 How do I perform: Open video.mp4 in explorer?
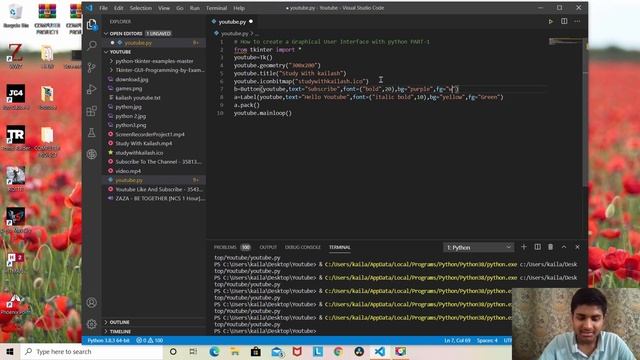(128, 171)
